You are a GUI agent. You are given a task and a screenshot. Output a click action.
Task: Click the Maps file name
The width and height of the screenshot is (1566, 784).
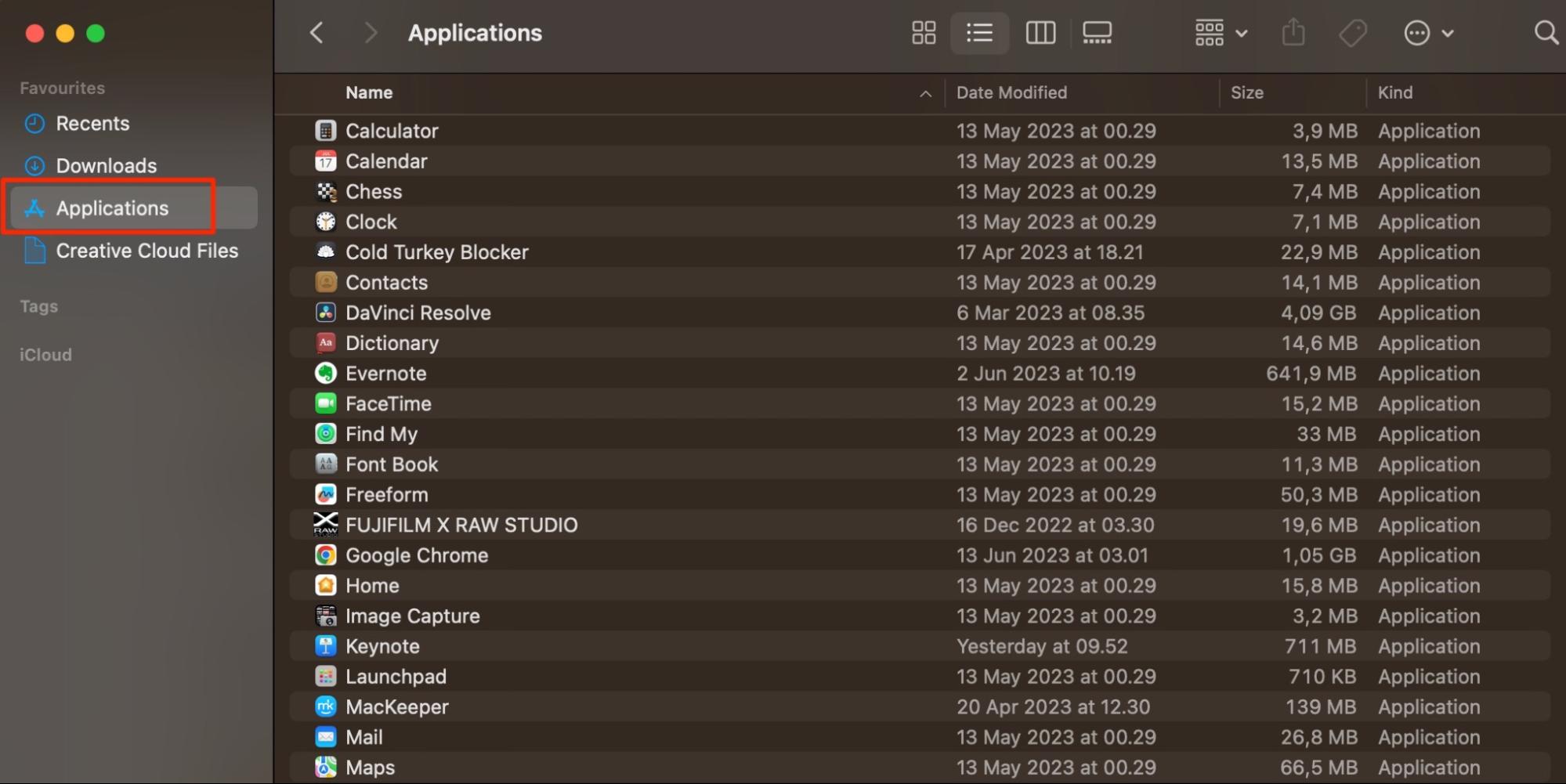(x=370, y=768)
